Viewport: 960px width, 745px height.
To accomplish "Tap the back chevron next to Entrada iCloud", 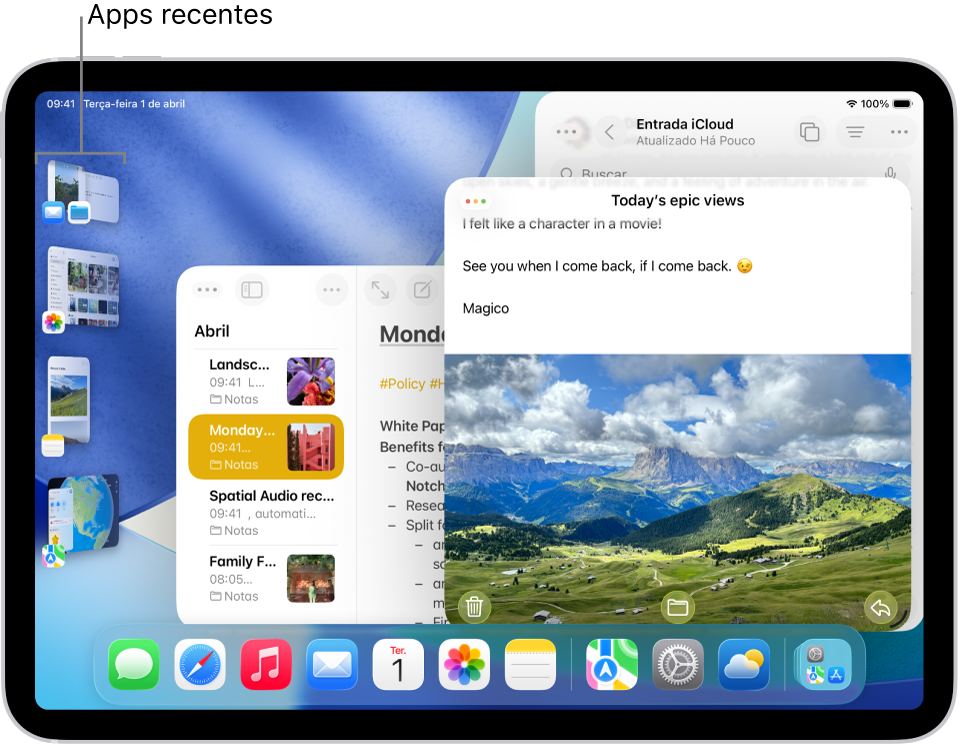I will pos(610,131).
